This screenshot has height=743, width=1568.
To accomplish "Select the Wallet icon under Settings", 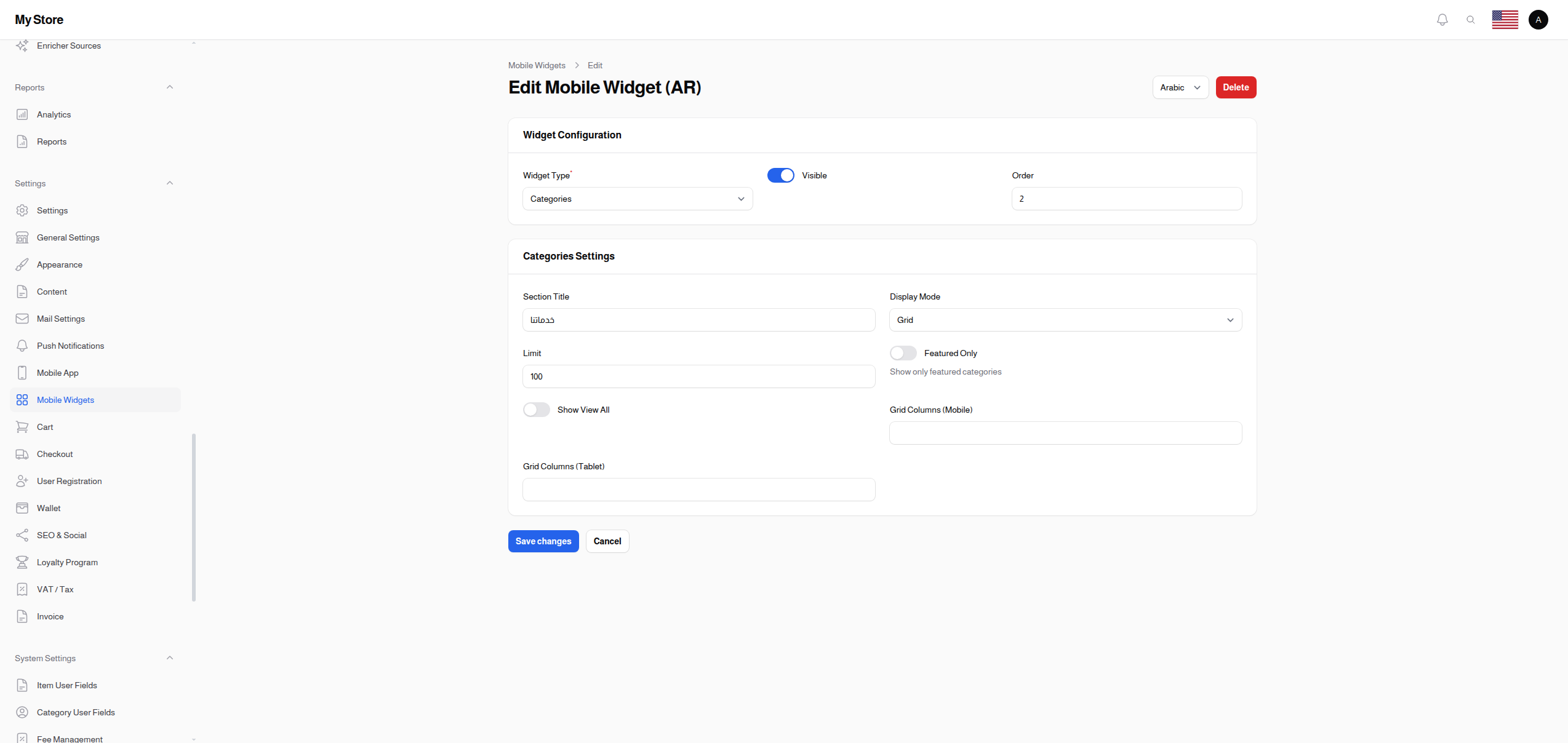I will [x=22, y=508].
